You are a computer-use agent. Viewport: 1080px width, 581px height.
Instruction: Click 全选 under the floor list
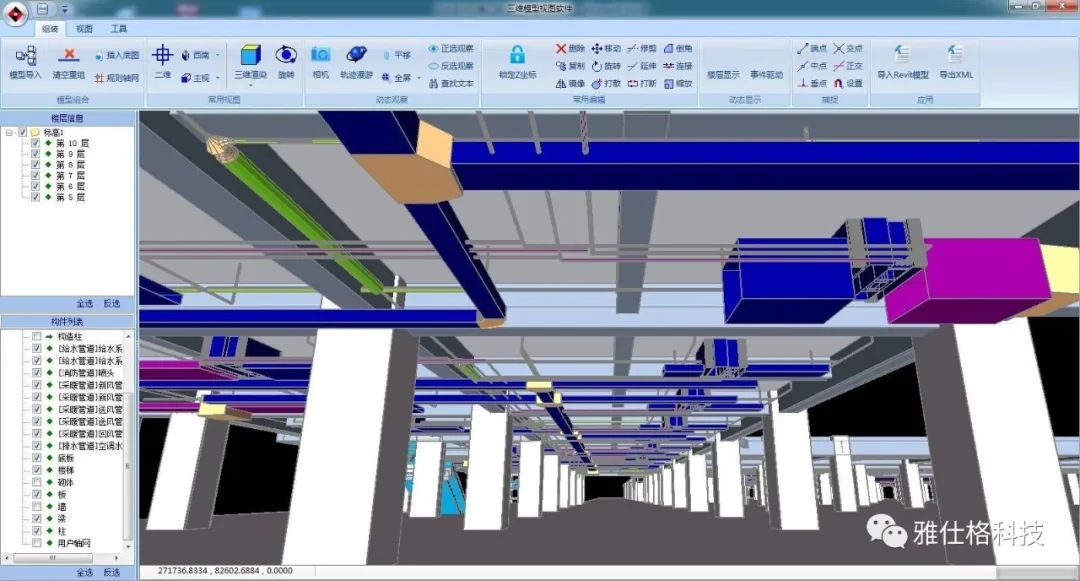(85, 304)
